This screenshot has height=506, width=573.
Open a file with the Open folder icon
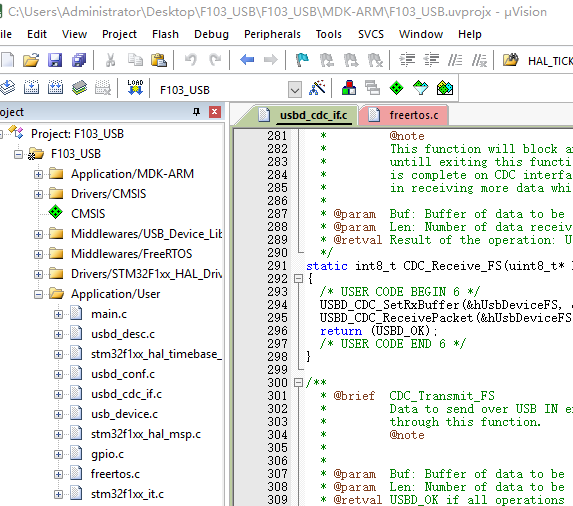(x=31, y=60)
